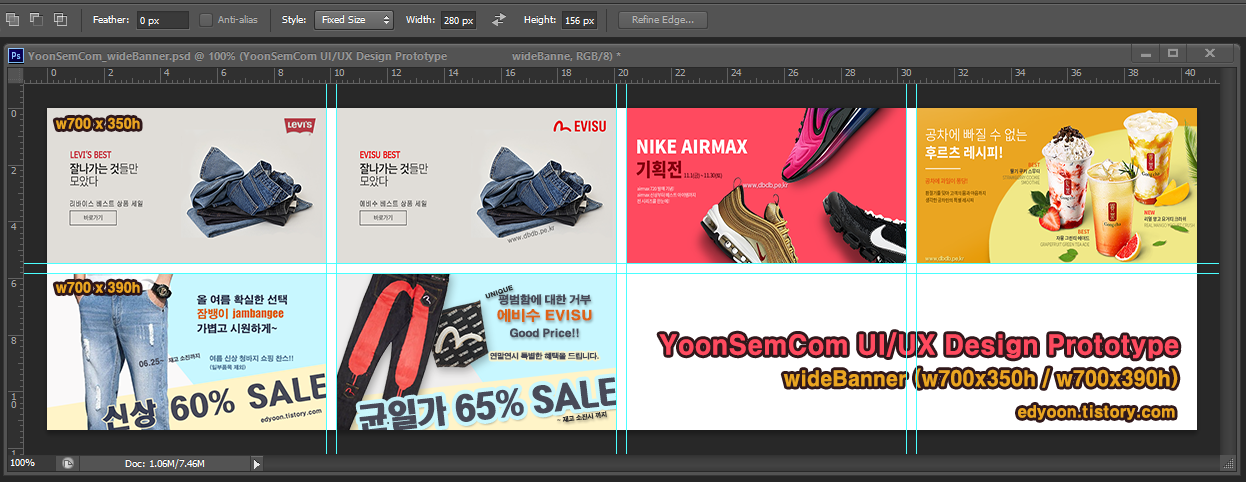Screen dimensions: 1246x482
Task: Click the status bar preview icon beside 100%
Action: (x=67, y=463)
